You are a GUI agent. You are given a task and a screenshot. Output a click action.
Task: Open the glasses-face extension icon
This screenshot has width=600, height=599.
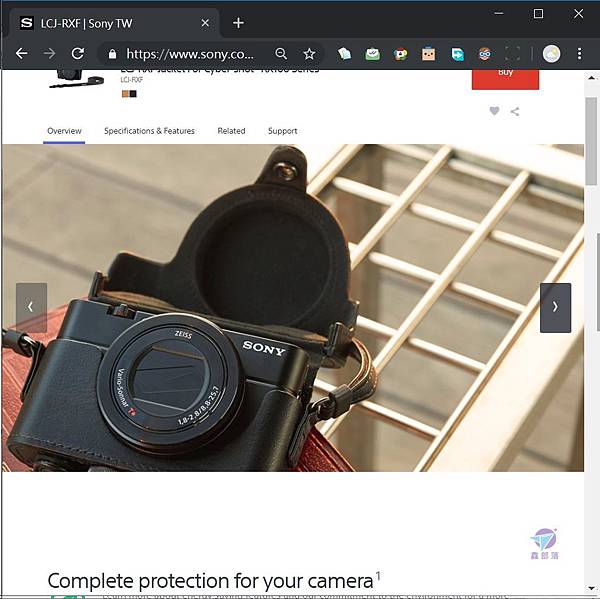pyautogui.click(x=485, y=54)
